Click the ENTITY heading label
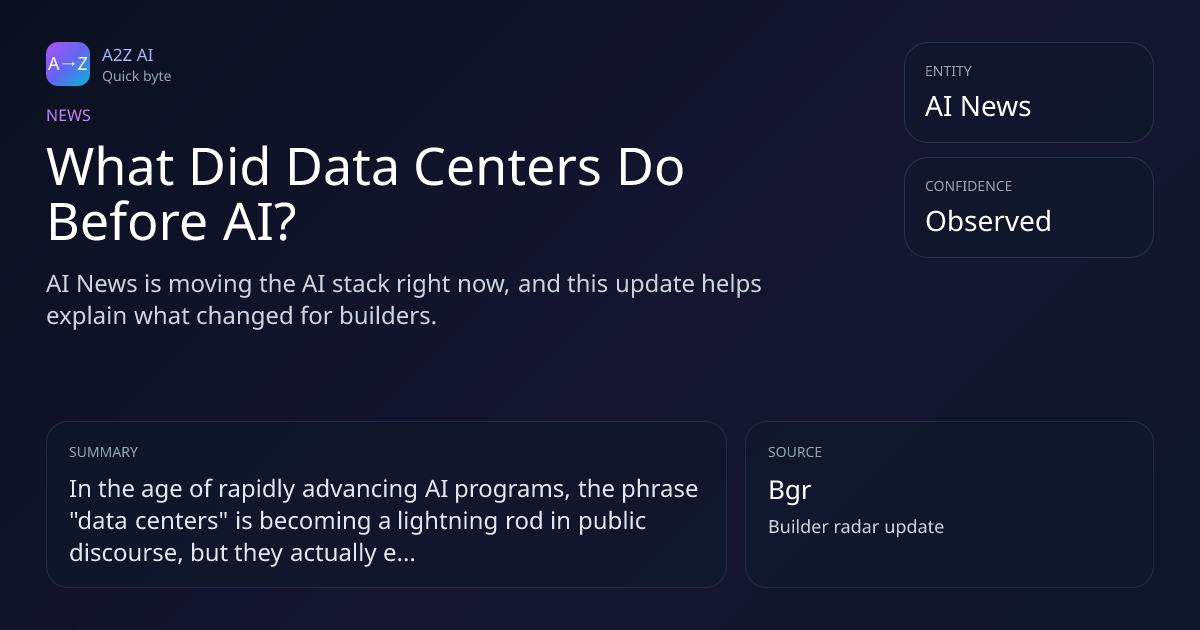1200x630 pixels. tap(948, 71)
